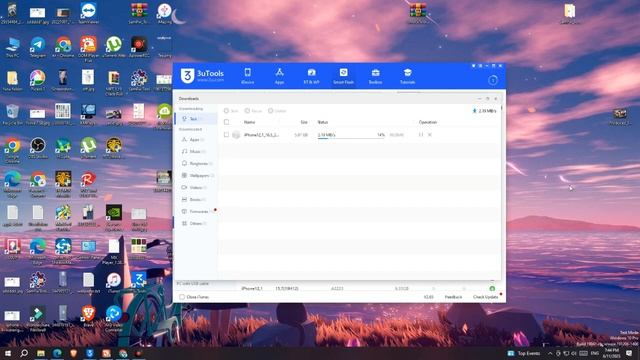Show hidden system tray icons
This screenshot has height=360, width=640.
pyautogui.click(x=550, y=353)
